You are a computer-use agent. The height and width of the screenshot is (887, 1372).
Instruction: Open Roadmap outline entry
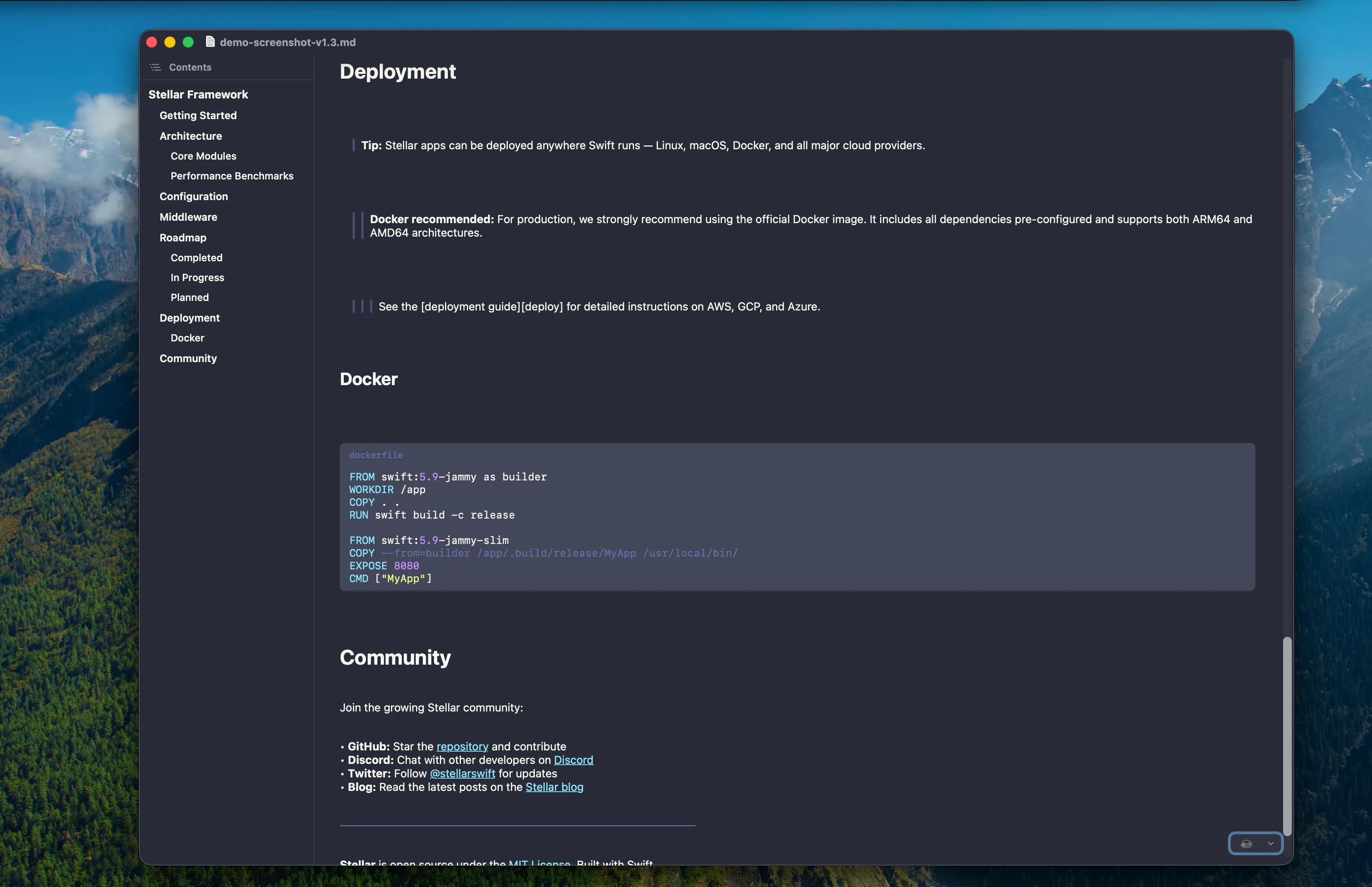pyautogui.click(x=183, y=238)
